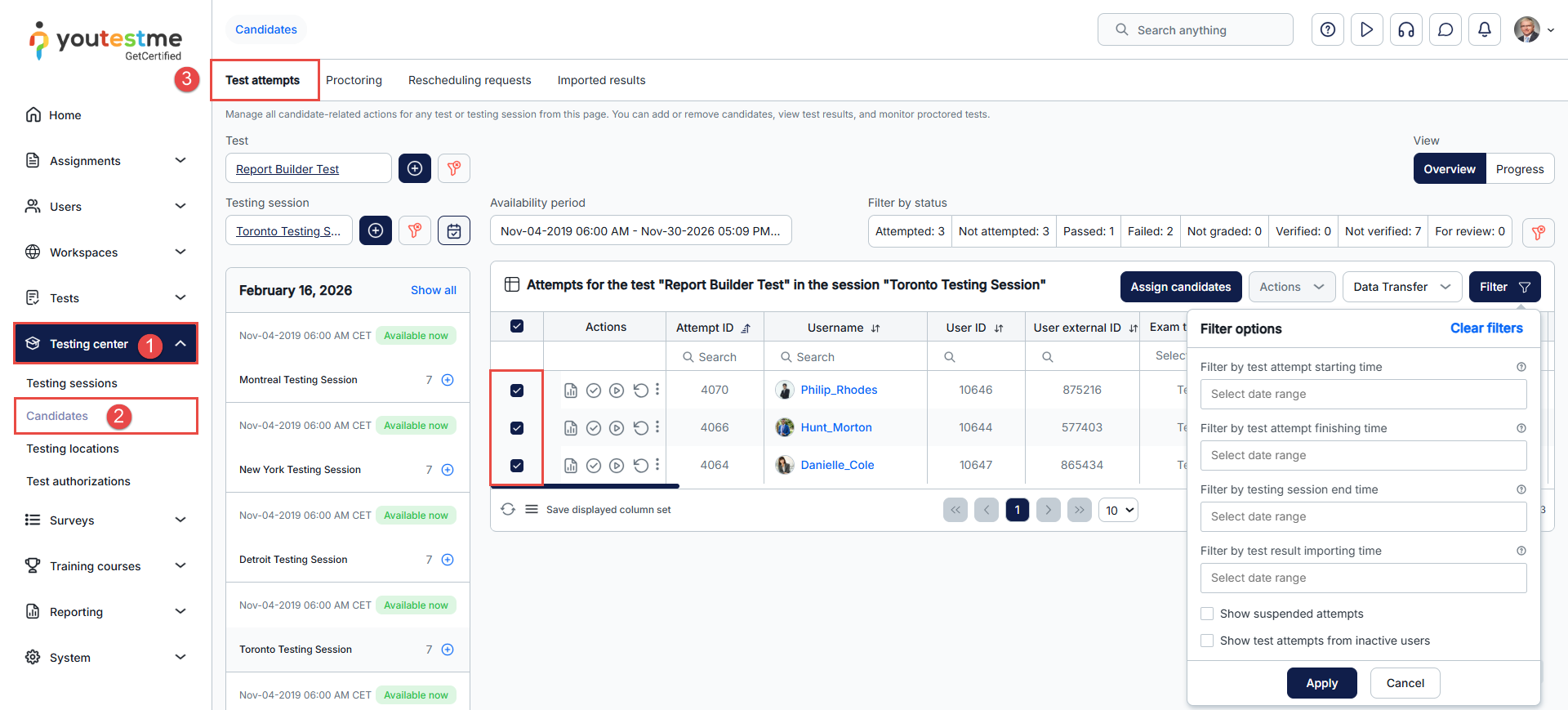Open the help question mark icon
This screenshot has width=1568, height=710.
click(1327, 30)
